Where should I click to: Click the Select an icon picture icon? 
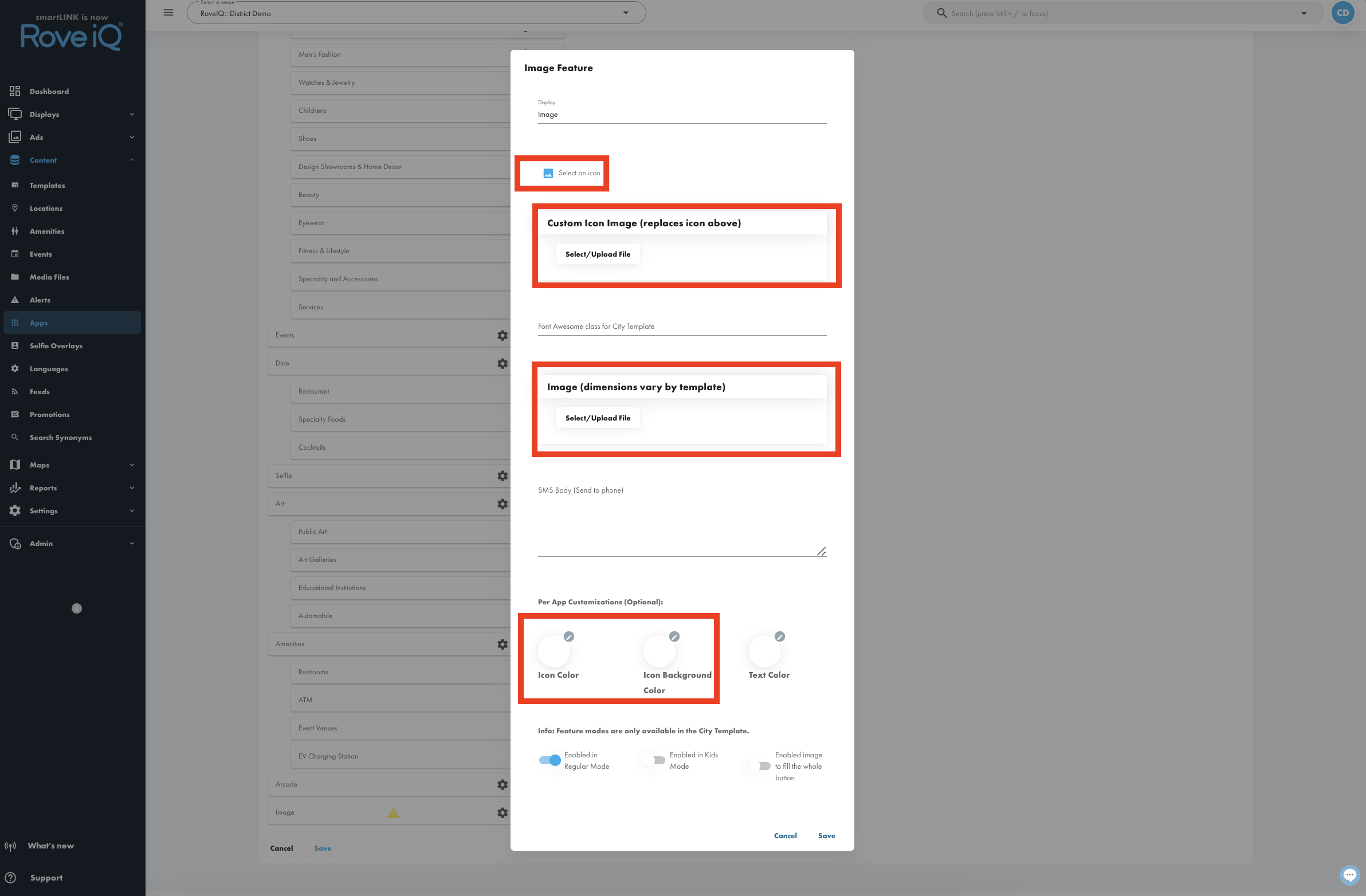pyautogui.click(x=548, y=174)
